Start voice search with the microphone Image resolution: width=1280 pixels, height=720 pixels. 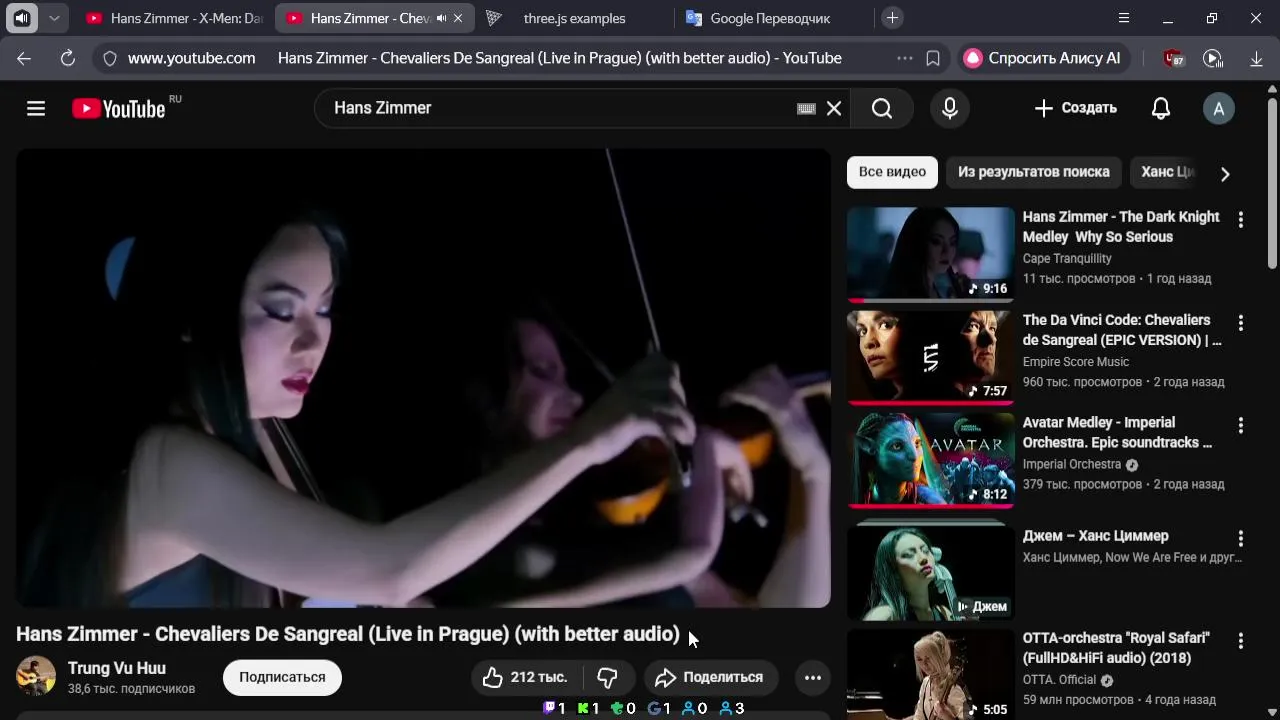tap(950, 108)
